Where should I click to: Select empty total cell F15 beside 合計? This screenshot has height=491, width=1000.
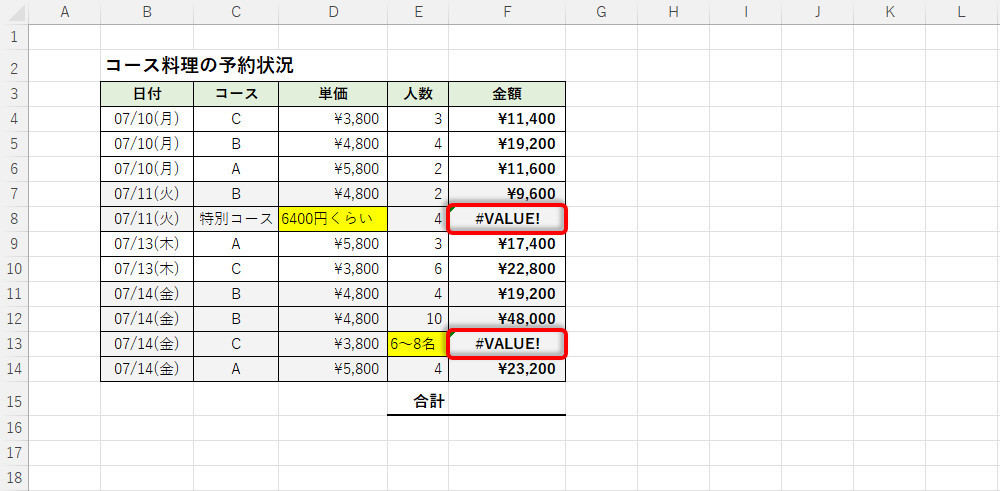coord(507,401)
